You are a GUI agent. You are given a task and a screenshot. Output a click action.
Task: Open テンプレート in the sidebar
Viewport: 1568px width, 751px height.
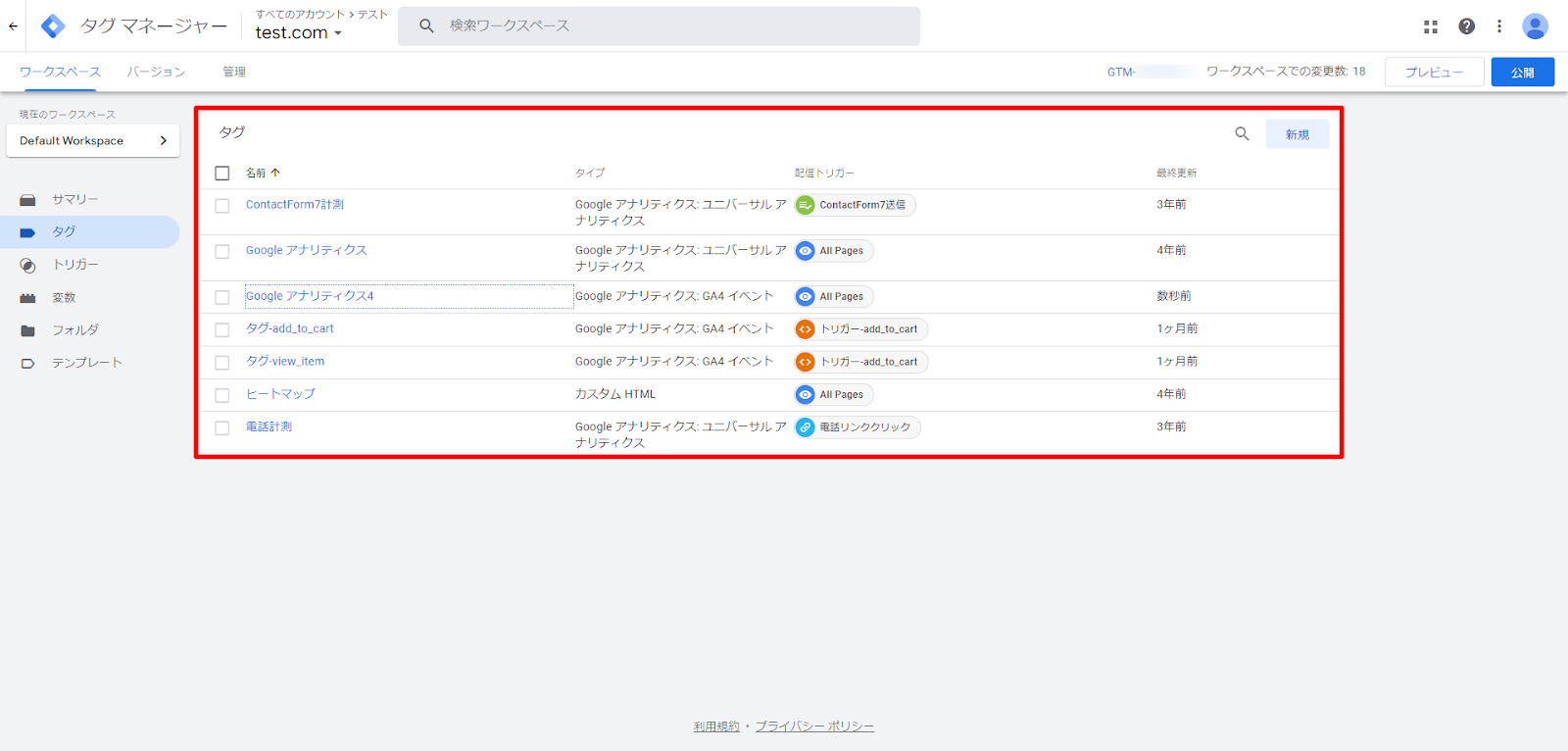click(x=89, y=363)
